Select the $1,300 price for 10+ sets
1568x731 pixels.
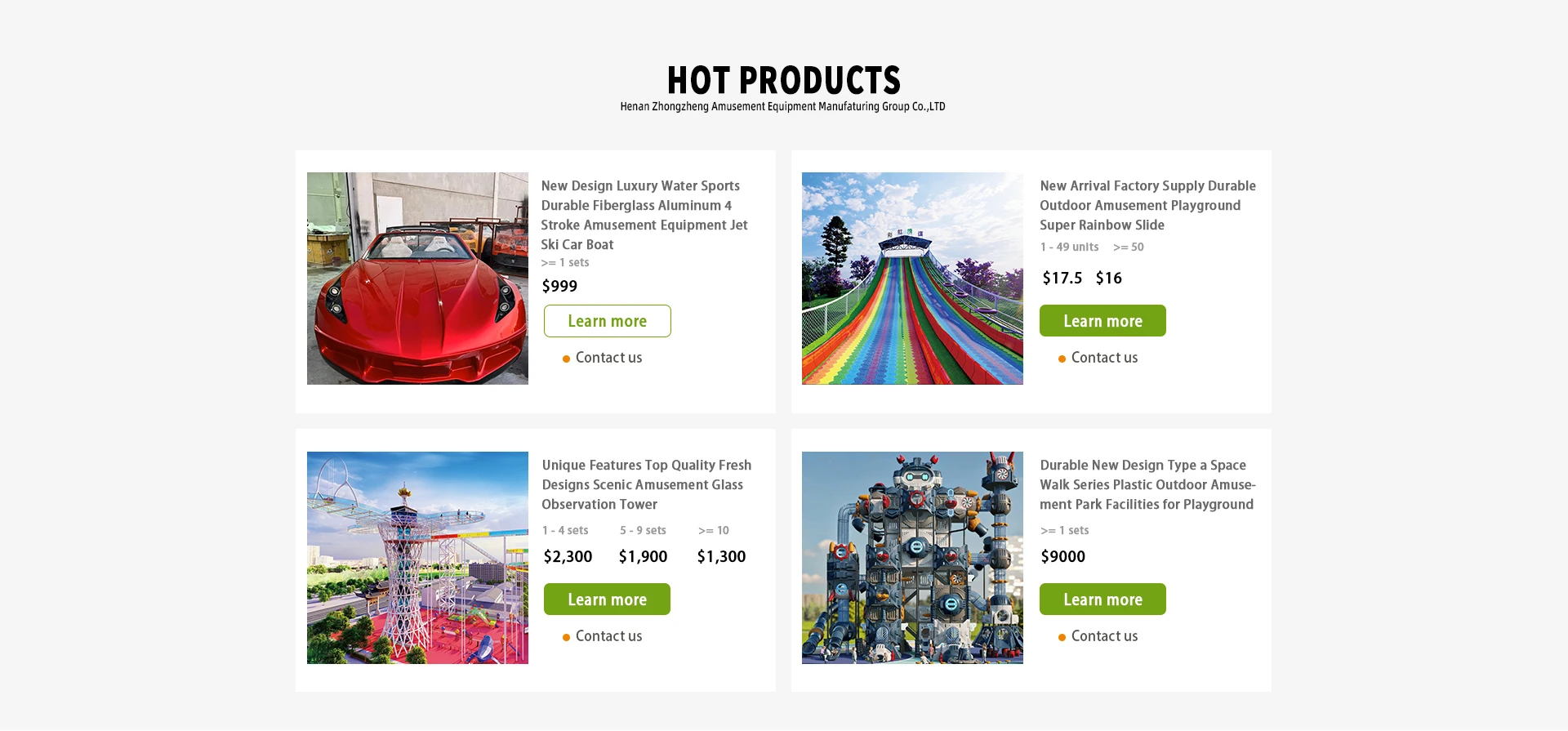click(721, 557)
